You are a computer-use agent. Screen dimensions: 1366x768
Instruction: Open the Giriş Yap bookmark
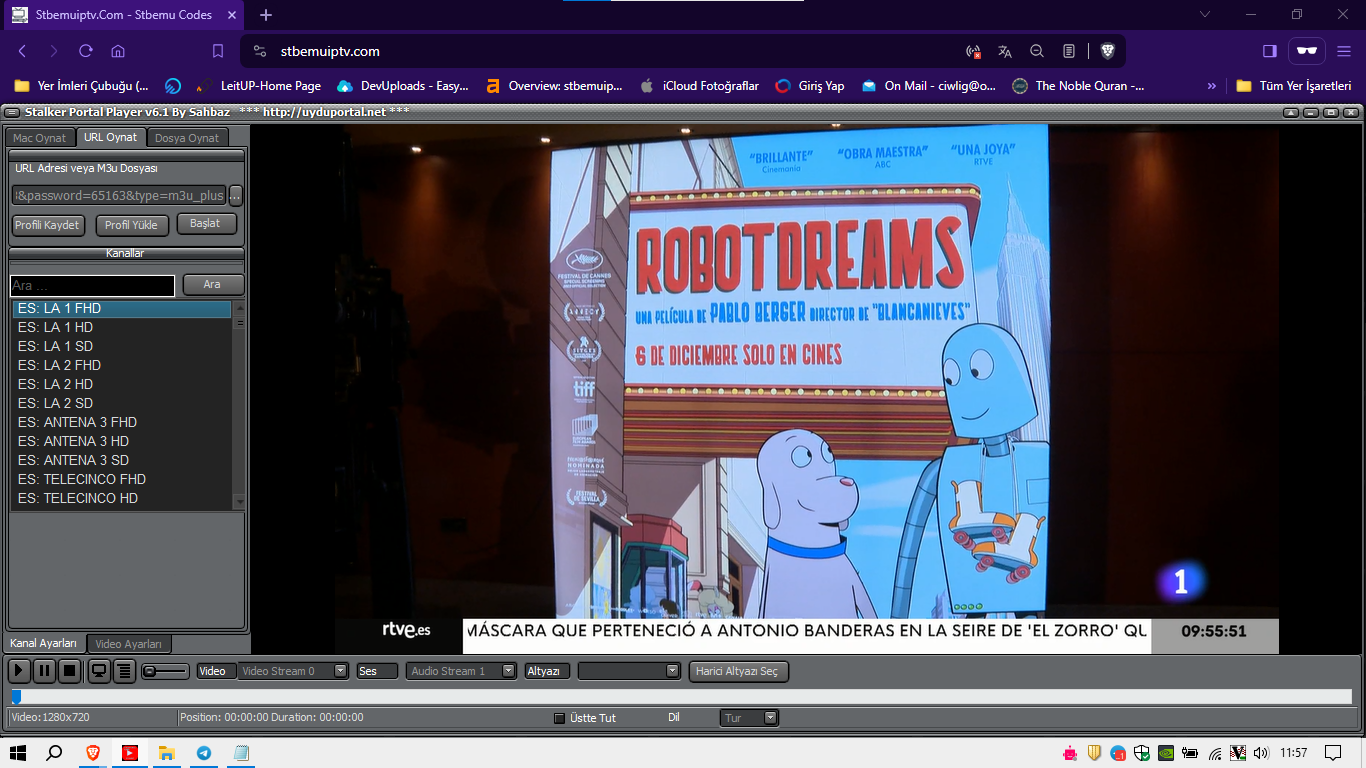point(810,86)
